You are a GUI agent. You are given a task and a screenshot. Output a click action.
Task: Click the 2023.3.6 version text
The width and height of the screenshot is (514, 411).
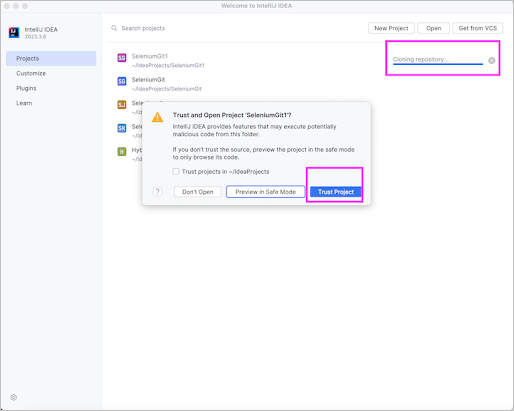click(35, 37)
